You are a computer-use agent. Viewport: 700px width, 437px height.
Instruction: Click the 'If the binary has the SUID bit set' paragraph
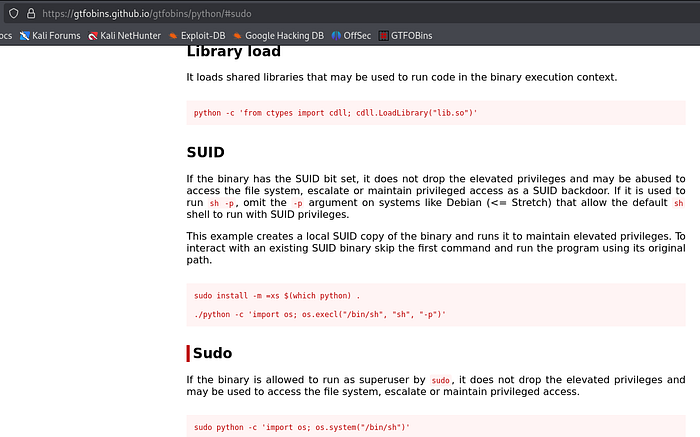[x=436, y=197]
